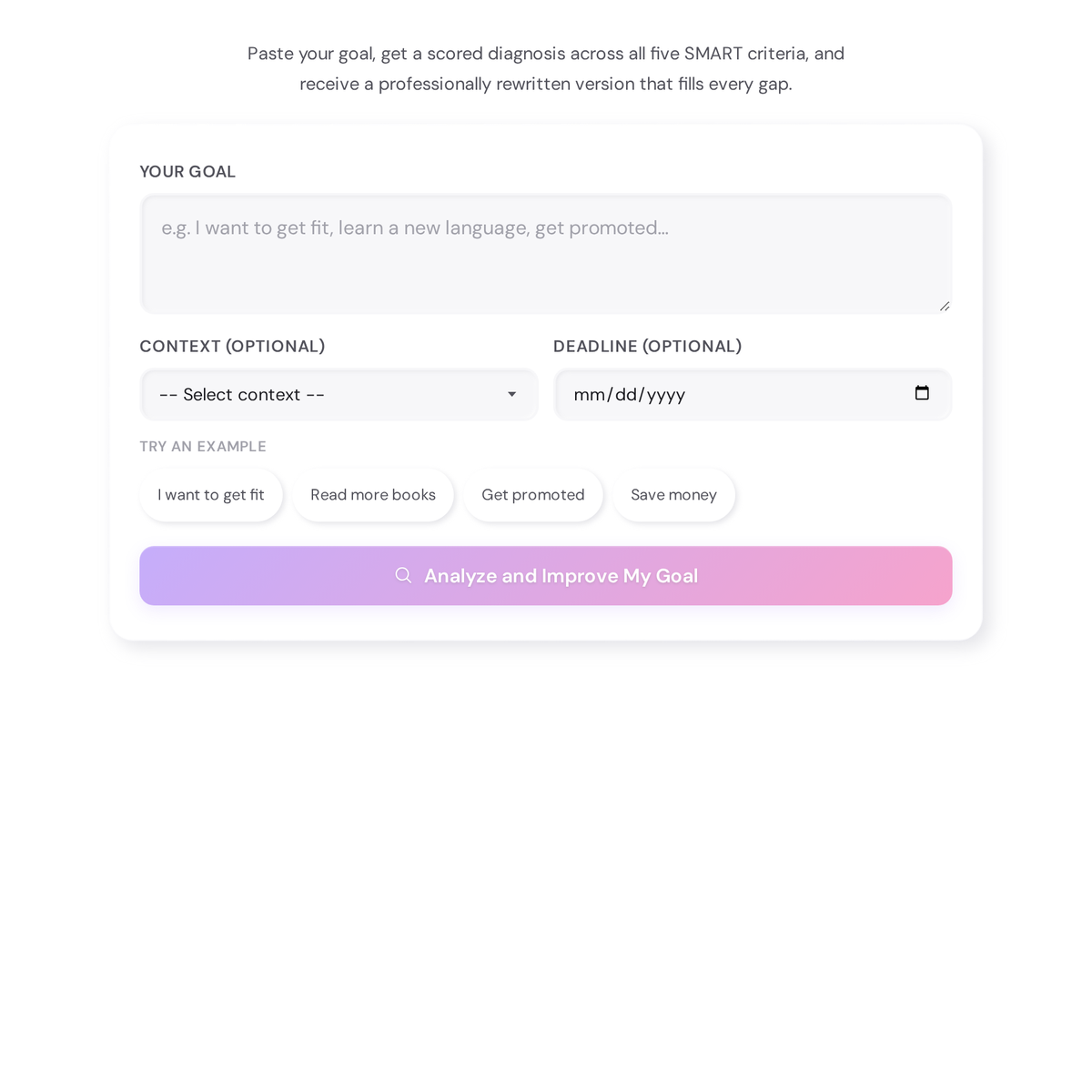The height and width of the screenshot is (1092, 1092).
Task: Click the magnifying glass icon on Analyze button
Action: click(403, 575)
